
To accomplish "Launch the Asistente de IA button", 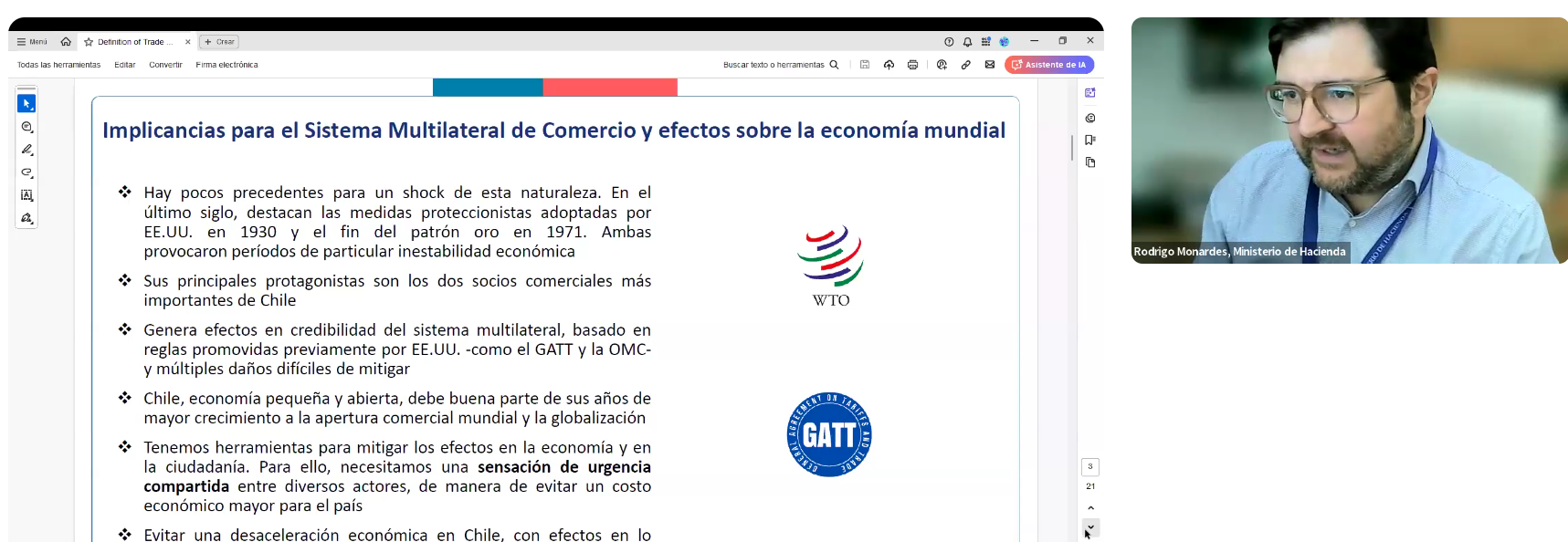I will (1048, 65).
